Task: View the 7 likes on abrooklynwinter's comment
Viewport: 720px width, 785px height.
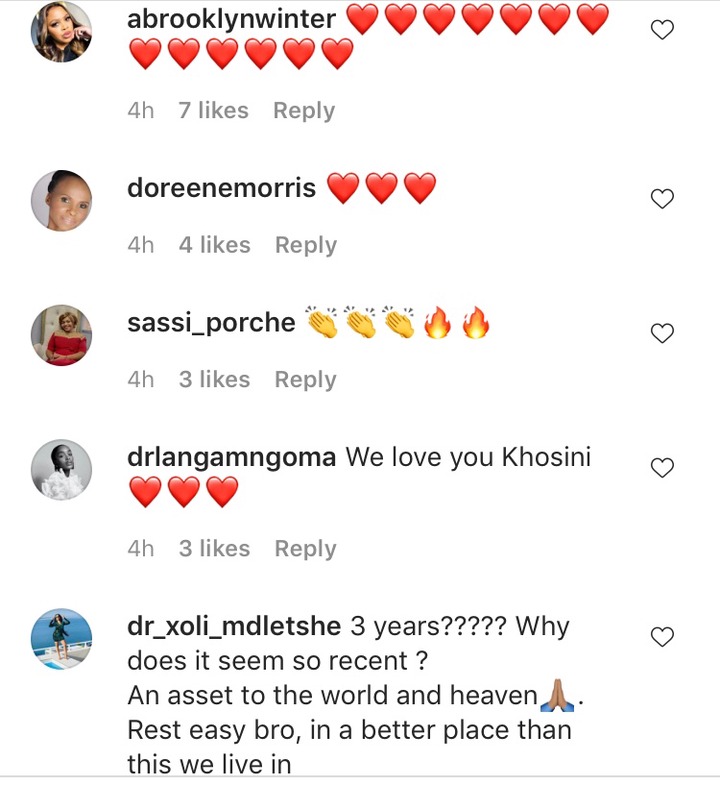Action: click(213, 110)
